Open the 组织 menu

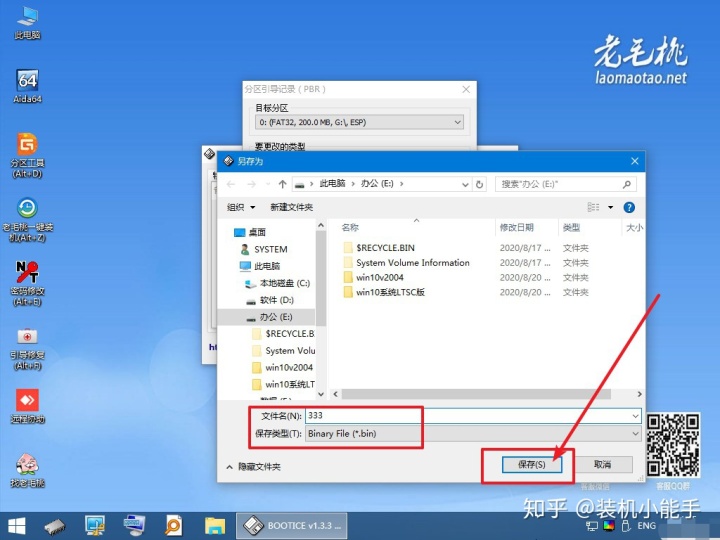[241, 207]
